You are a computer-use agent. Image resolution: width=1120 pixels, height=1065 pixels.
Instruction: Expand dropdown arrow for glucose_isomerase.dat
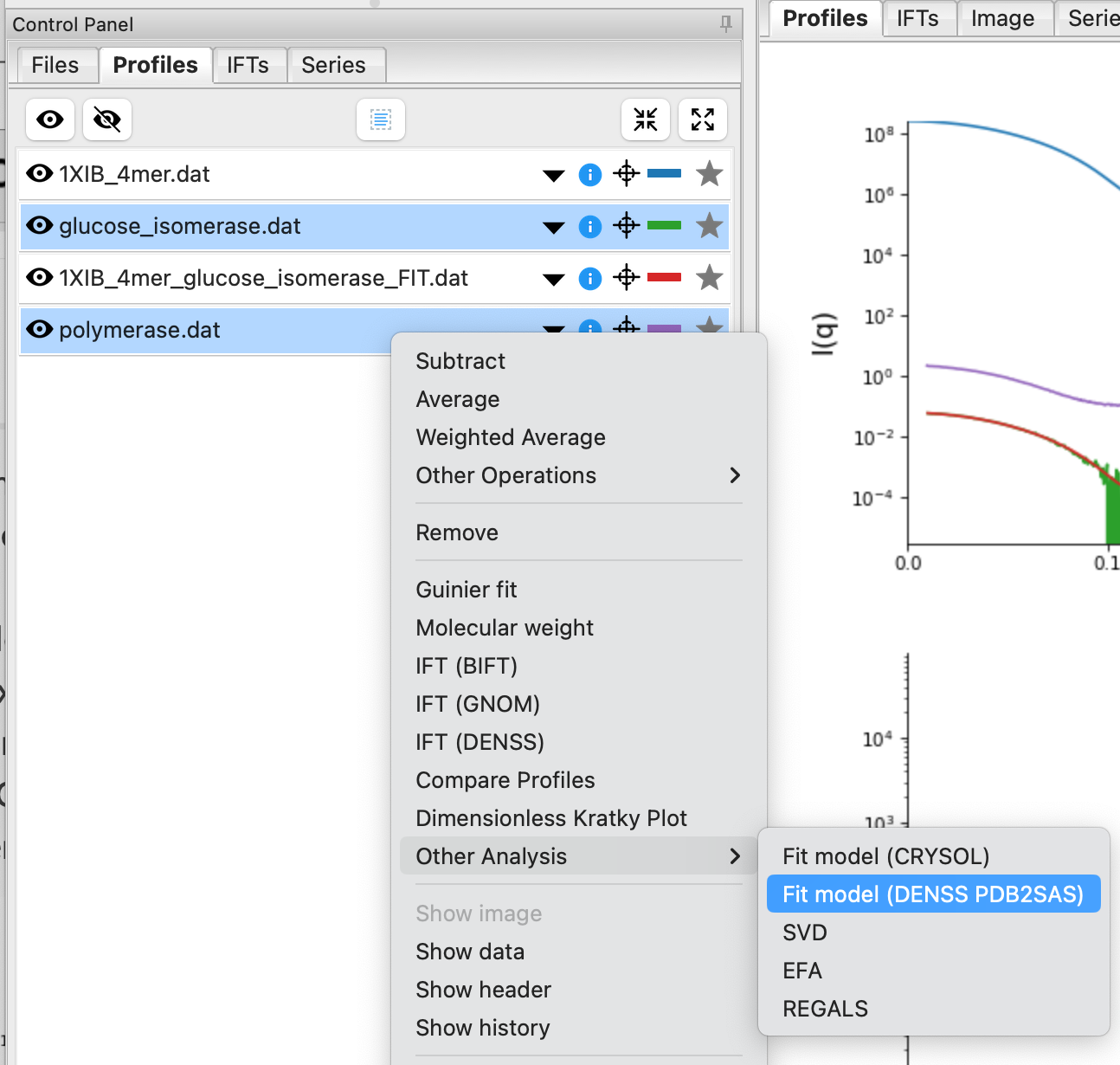tap(554, 228)
